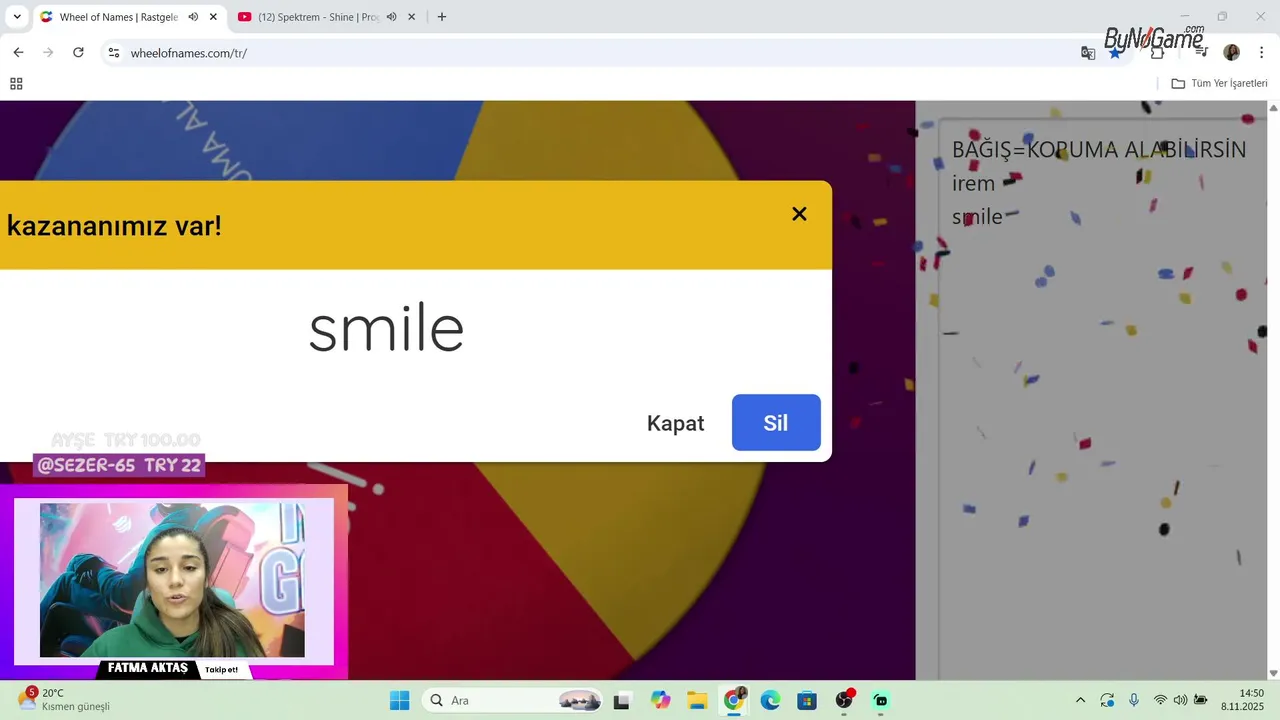This screenshot has height=720, width=1280.
Task: Go forward to the next page
Action: (x=48, y=52)
